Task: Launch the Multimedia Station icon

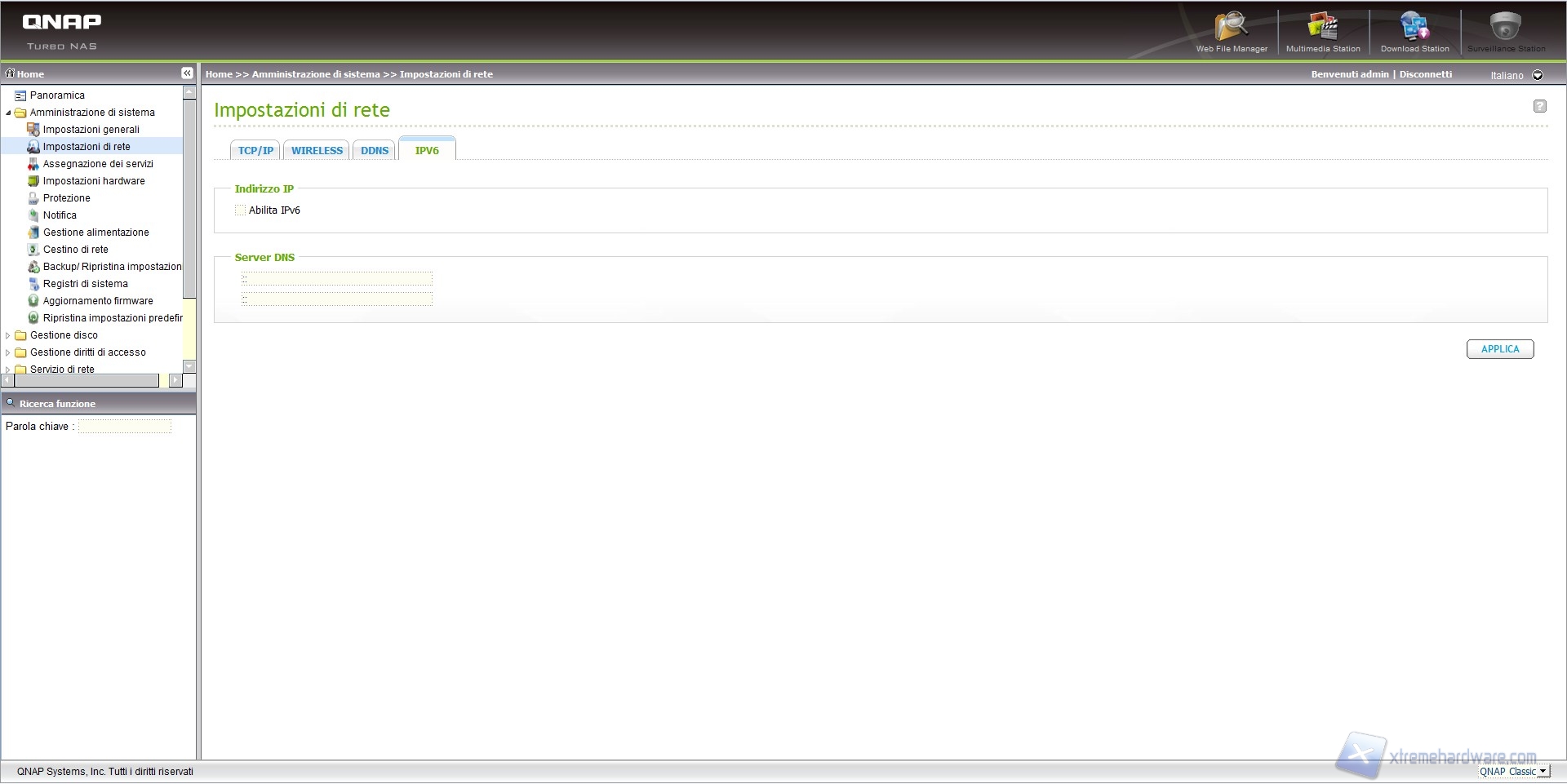Action: point(1322,31)
